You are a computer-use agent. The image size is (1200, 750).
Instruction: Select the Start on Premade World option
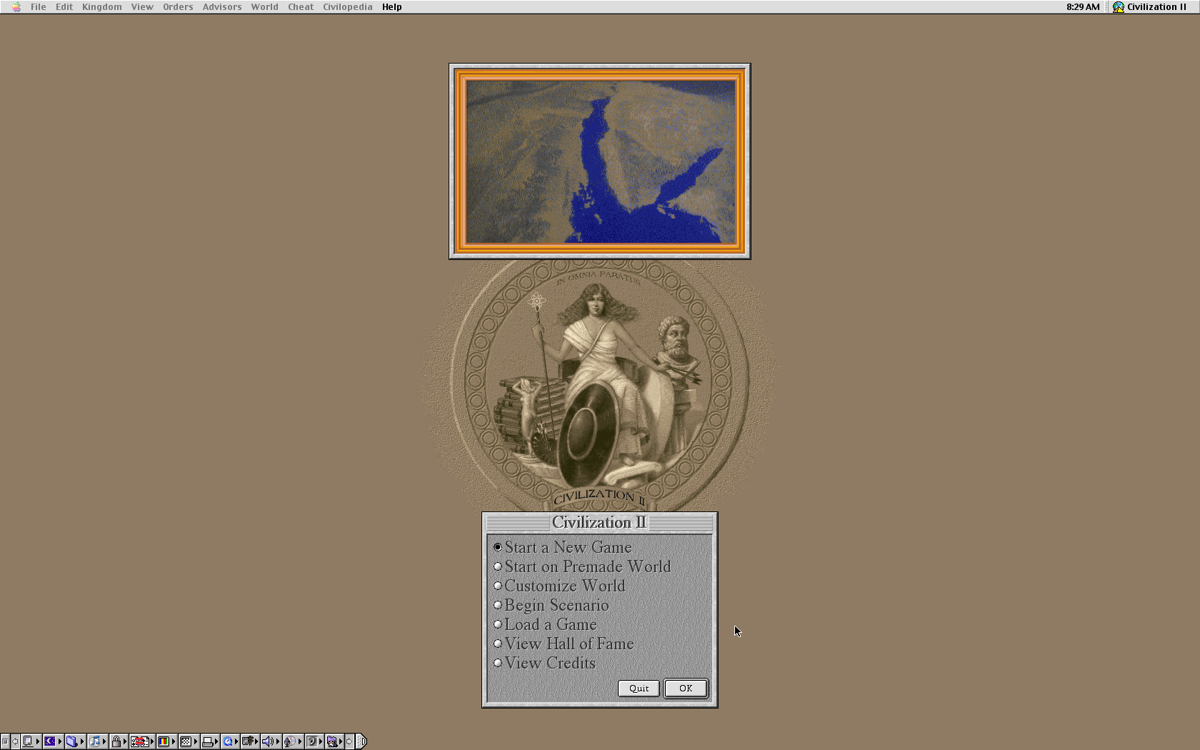[589, 566]
